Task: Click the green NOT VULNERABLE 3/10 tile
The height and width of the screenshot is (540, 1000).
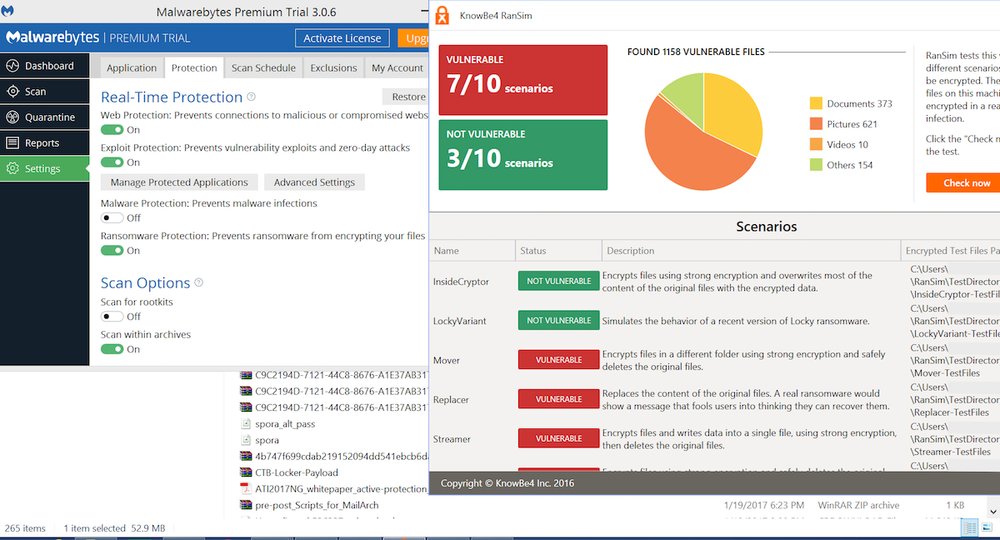Action: pos(523,155)
